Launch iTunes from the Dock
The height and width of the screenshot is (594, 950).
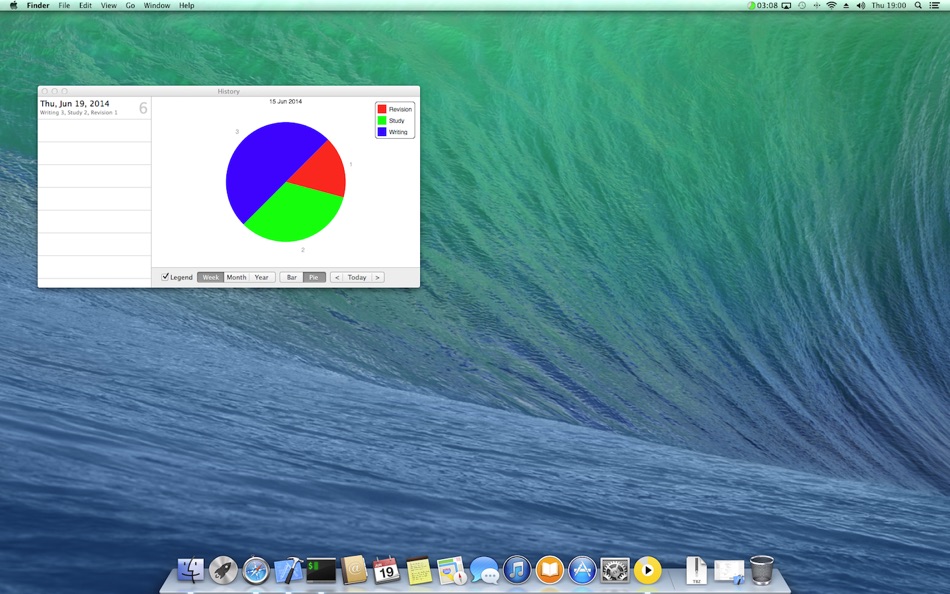coord(517,570)
